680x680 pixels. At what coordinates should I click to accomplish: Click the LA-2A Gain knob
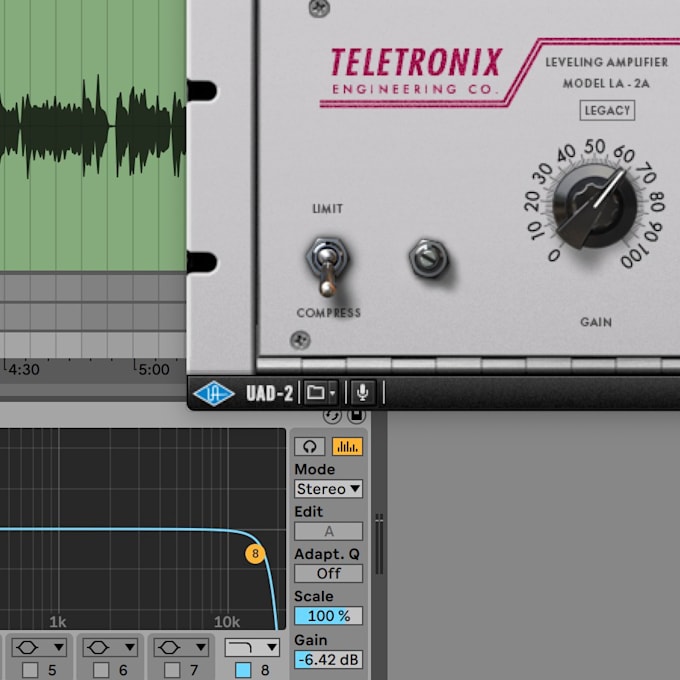tap(595, 206)
